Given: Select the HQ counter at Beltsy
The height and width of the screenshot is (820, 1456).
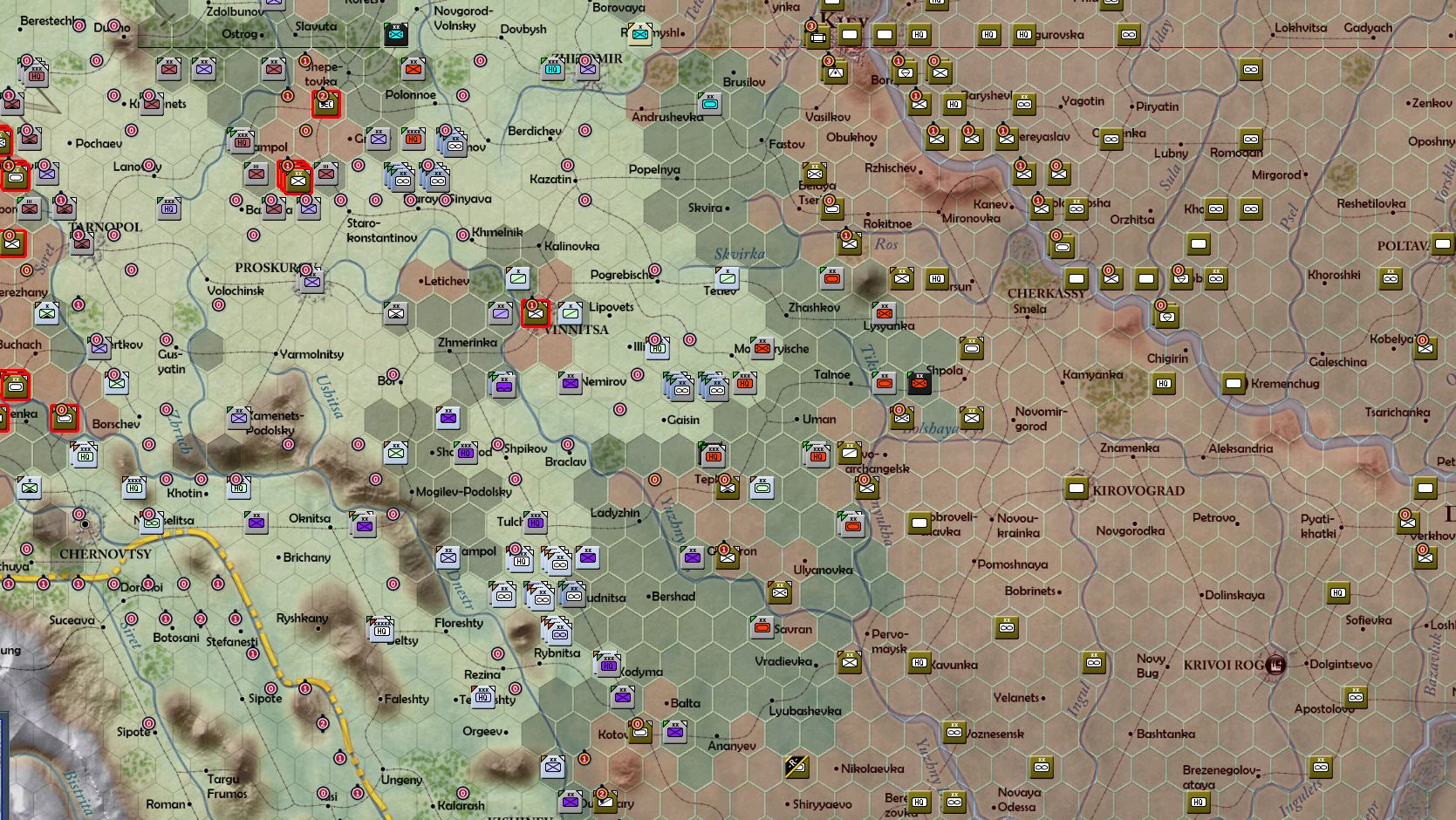Looking at the screenshot, I should click(381, 630).
